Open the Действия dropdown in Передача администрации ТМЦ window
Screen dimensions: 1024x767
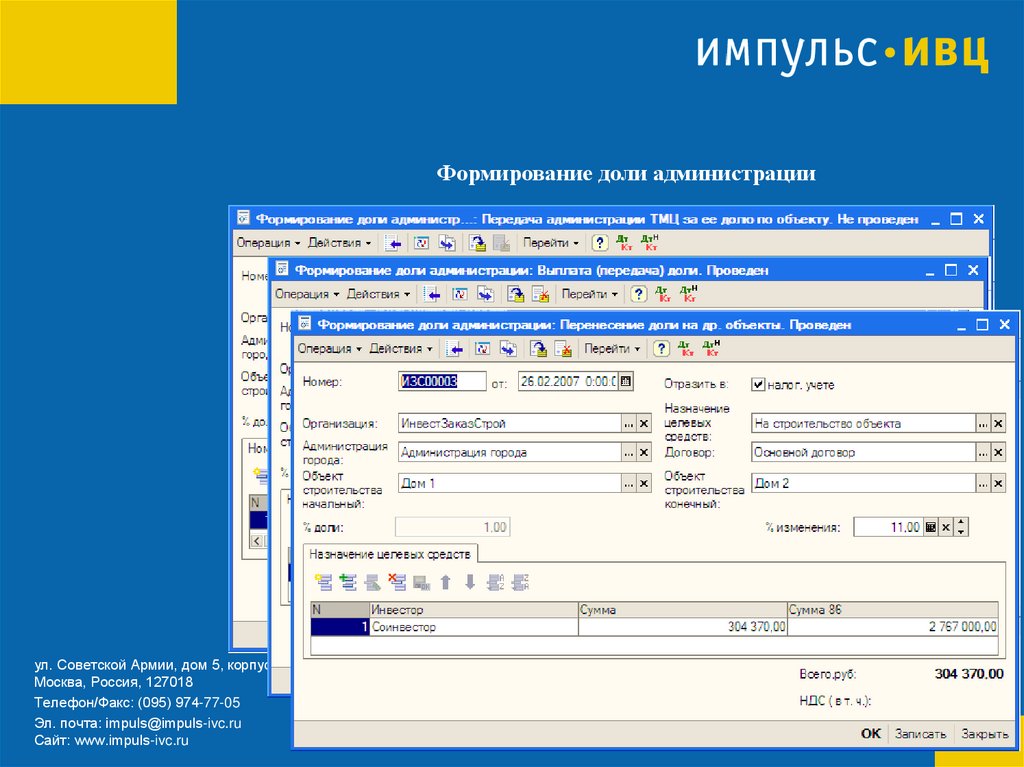(340, 243)
